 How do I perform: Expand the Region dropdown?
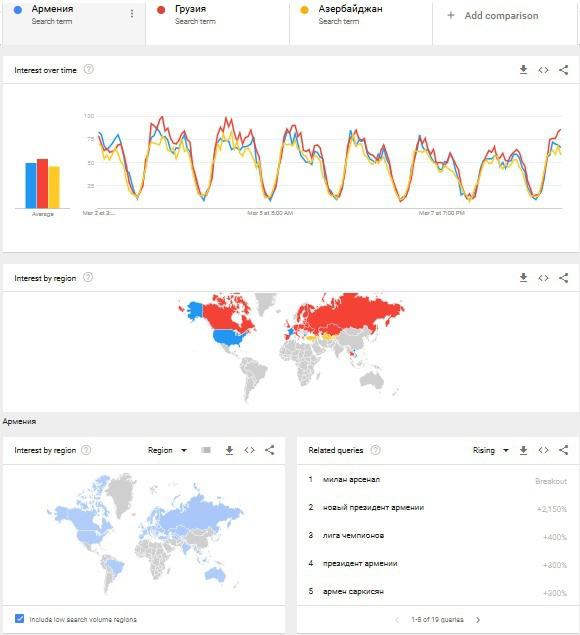tap(167, 450)
